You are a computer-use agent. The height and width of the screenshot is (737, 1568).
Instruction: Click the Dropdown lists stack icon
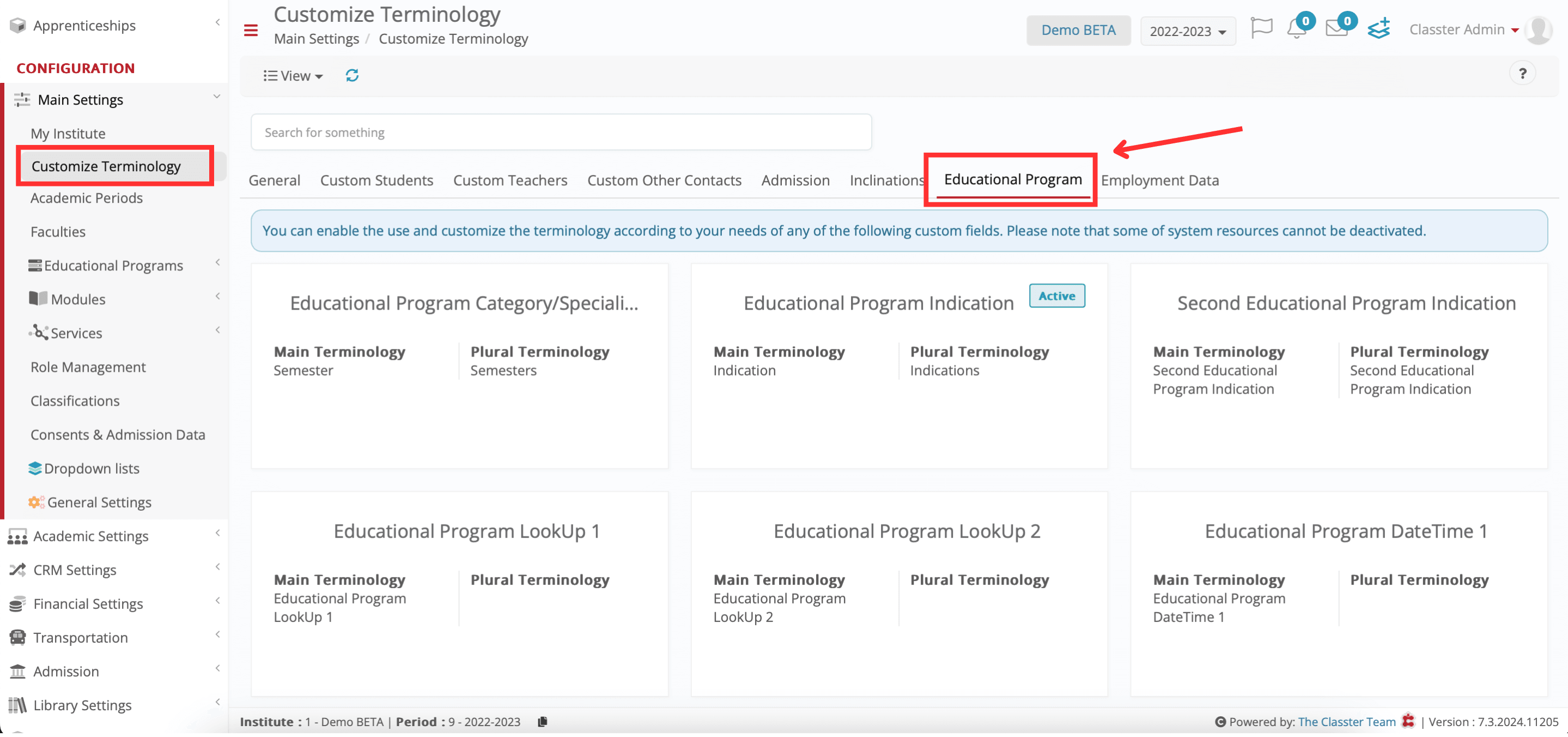(x=35, y=468)
